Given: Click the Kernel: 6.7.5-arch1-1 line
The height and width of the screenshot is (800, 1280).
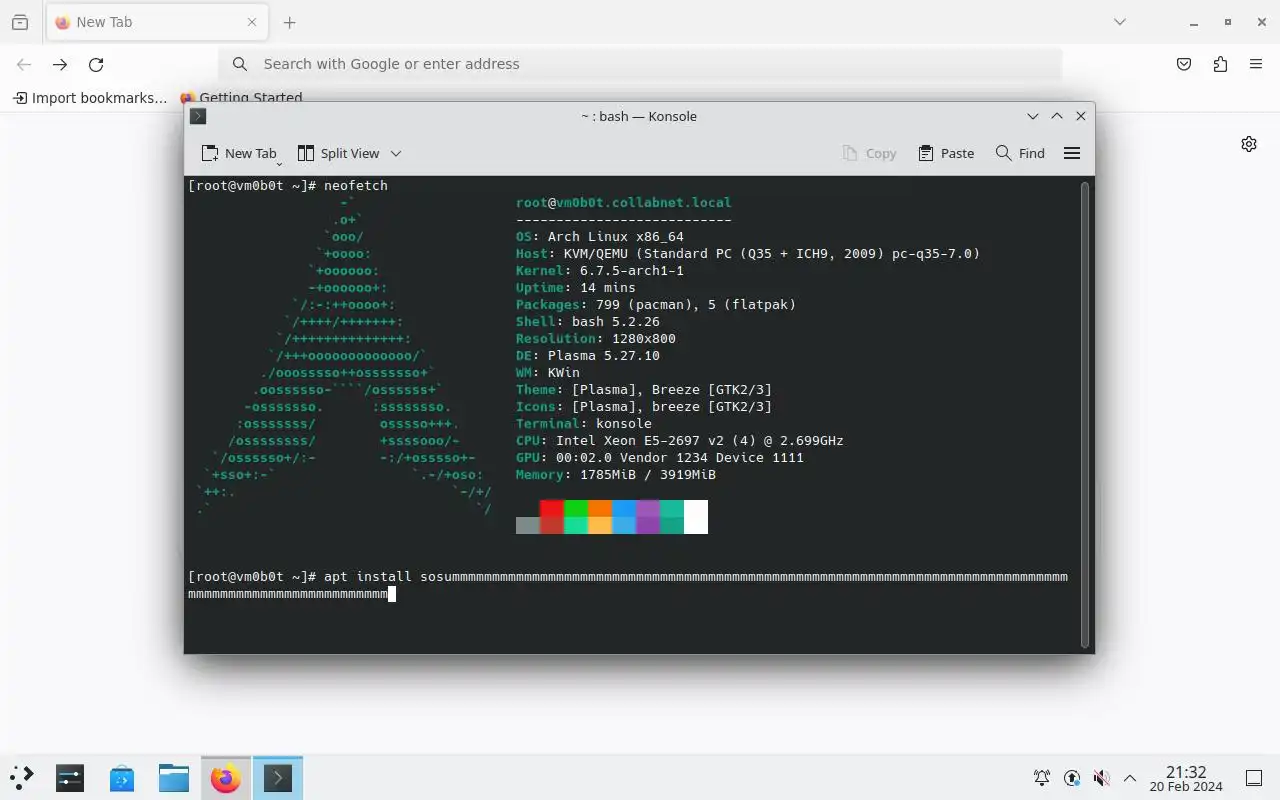Looking at the screenshot, I should 600,271.
